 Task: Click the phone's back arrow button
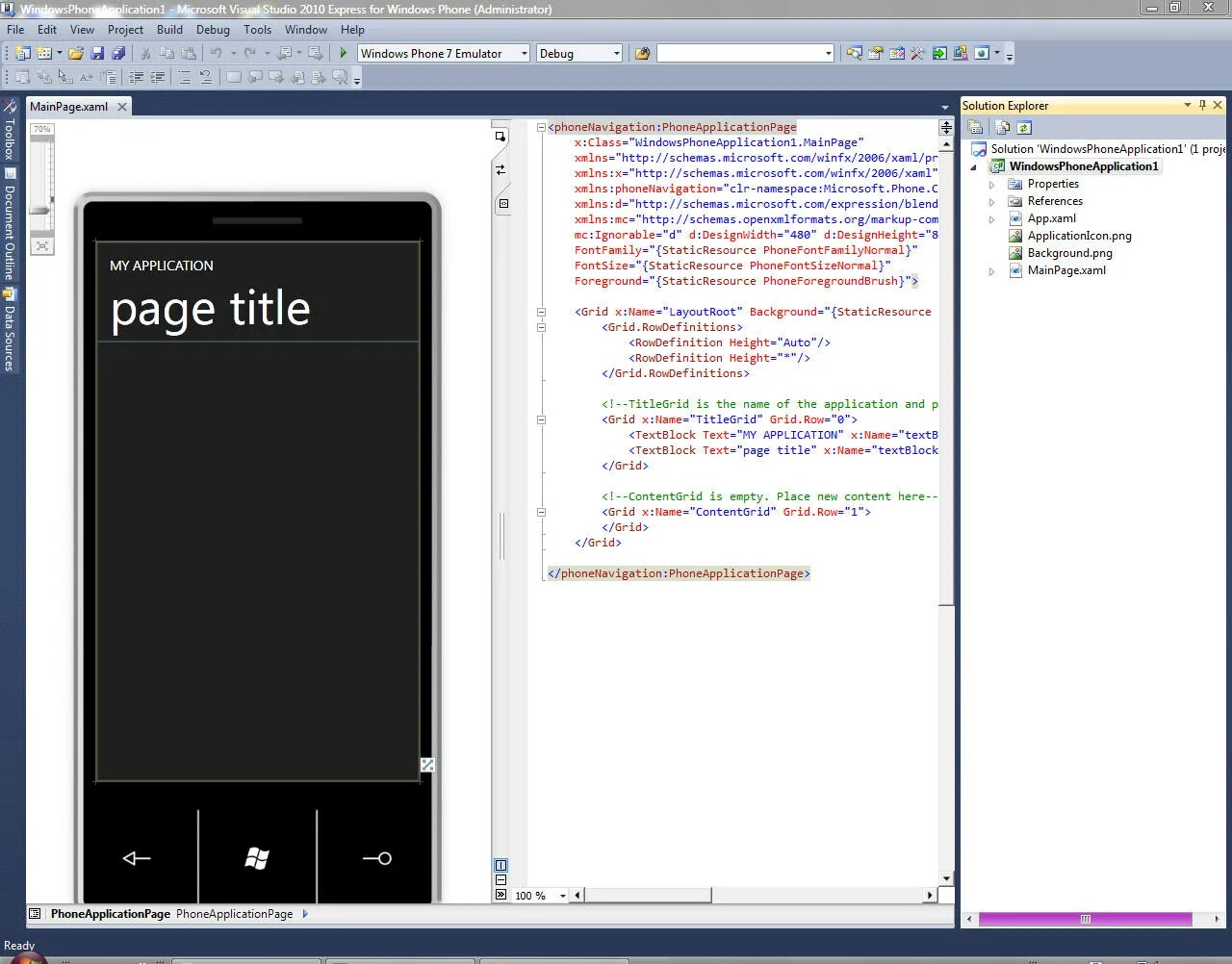[x=137, y=858]
